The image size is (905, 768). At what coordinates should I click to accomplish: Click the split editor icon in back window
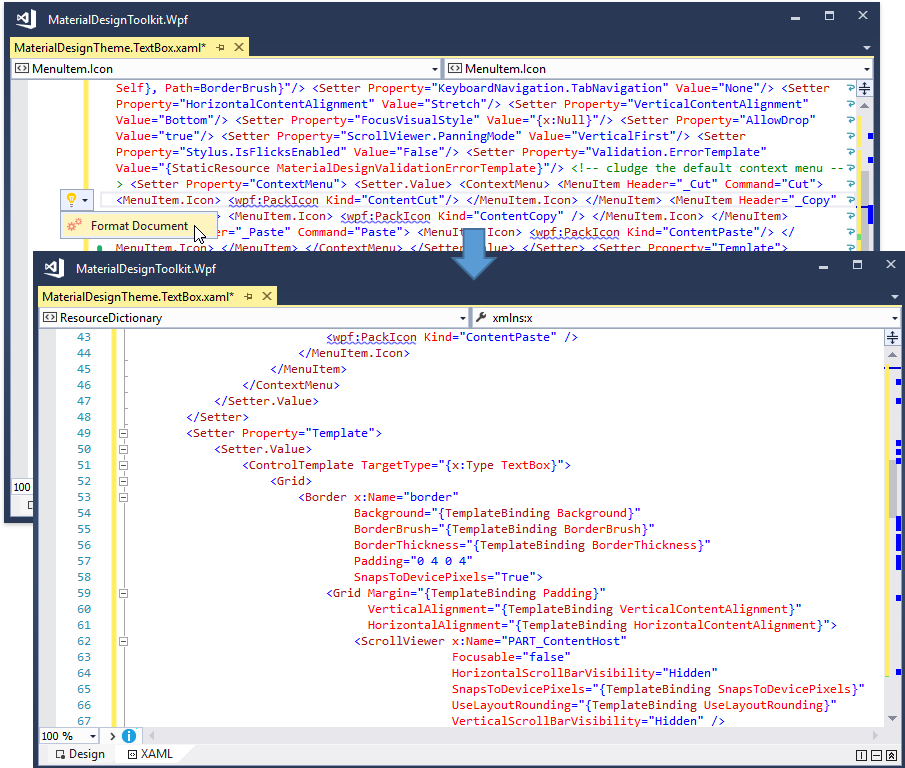(865, 89)
